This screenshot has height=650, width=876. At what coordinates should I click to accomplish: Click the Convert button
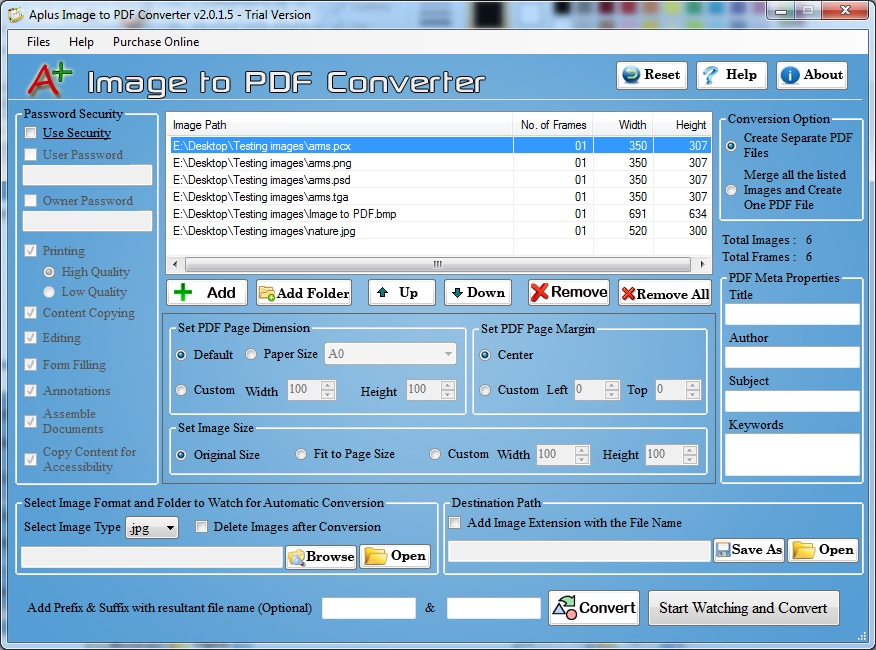pyautogui.click(x=594, y=608)
